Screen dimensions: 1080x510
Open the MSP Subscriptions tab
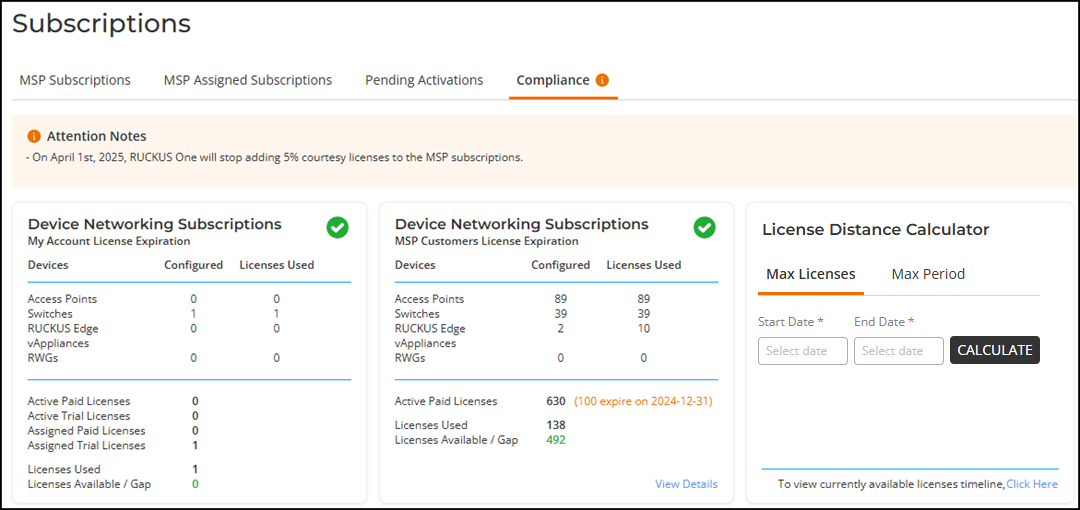tap(75, 80)
